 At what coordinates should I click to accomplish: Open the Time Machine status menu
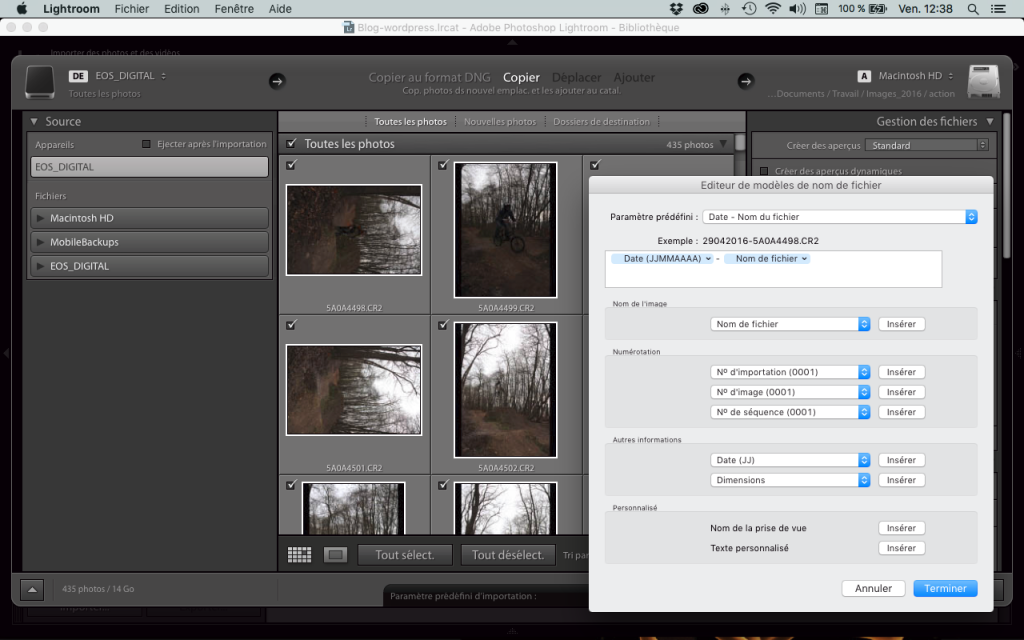pyautogui.click(x=749, y=8)
